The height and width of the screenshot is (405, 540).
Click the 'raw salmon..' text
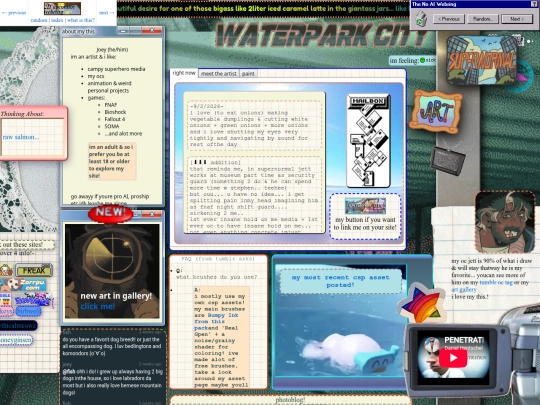(x=21, y=137)
